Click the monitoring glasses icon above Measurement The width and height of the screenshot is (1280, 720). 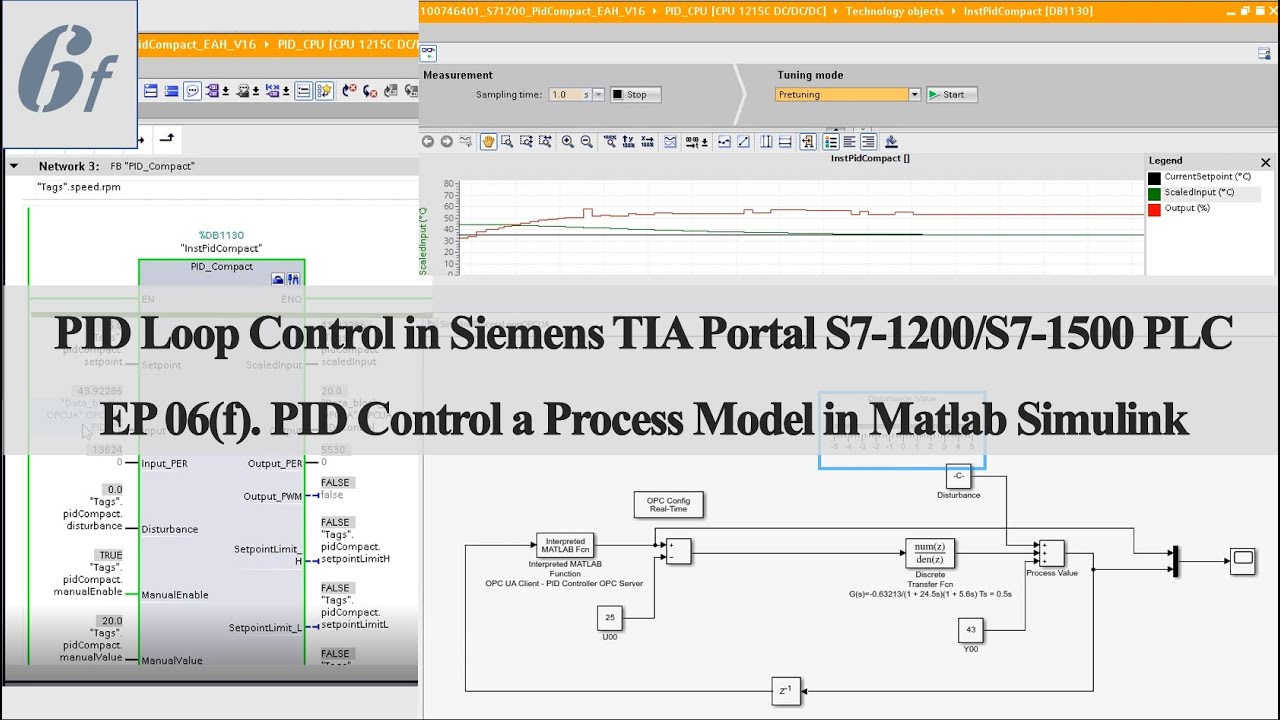point(429,52)
